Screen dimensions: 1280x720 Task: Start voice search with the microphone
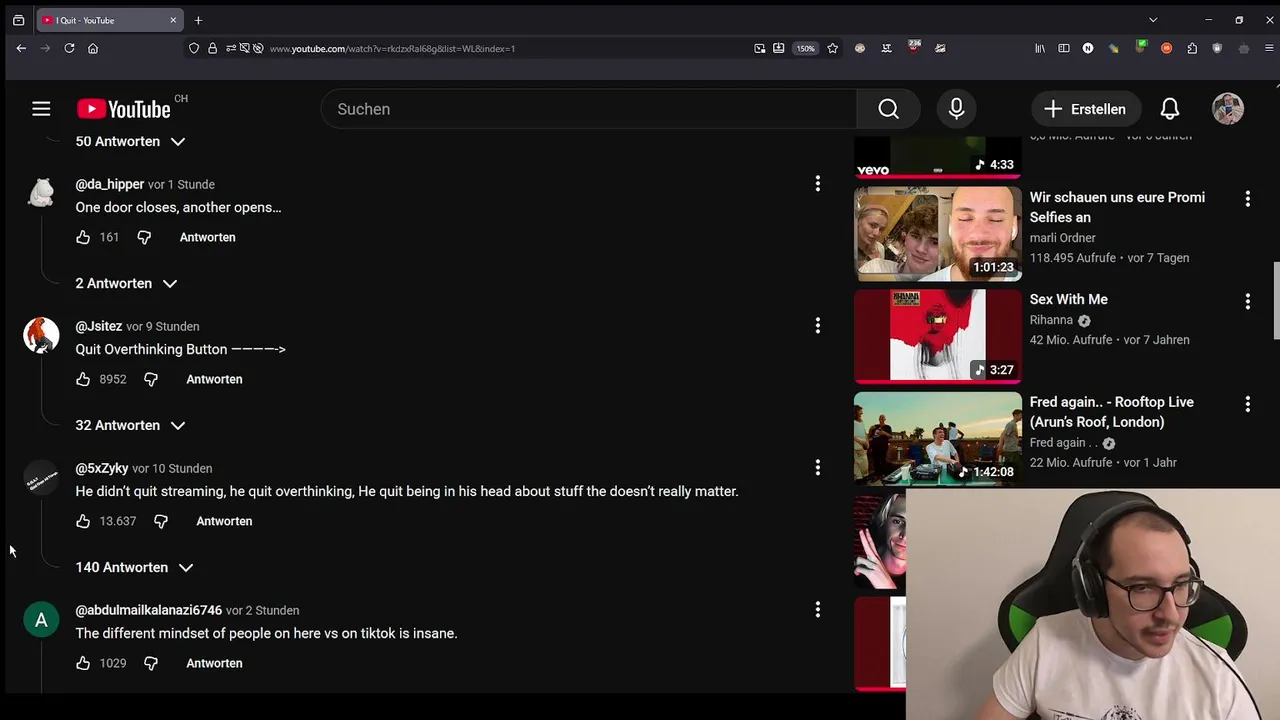pyautogui.click(x=957, y=109)
